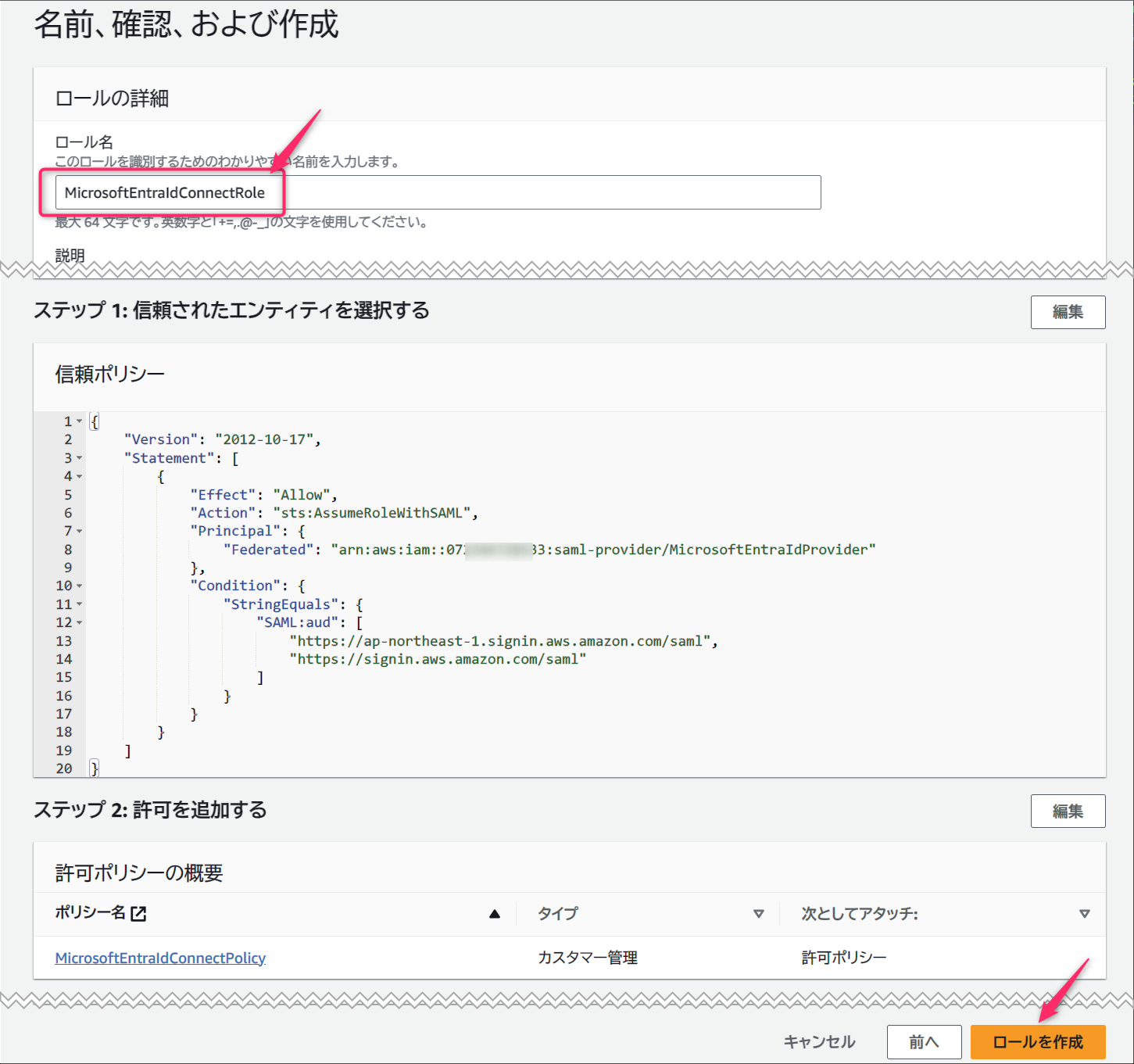Click the "Statement" code line
The height and width of the screenshot is (1064, 1134).
click(x=181, y=458)
